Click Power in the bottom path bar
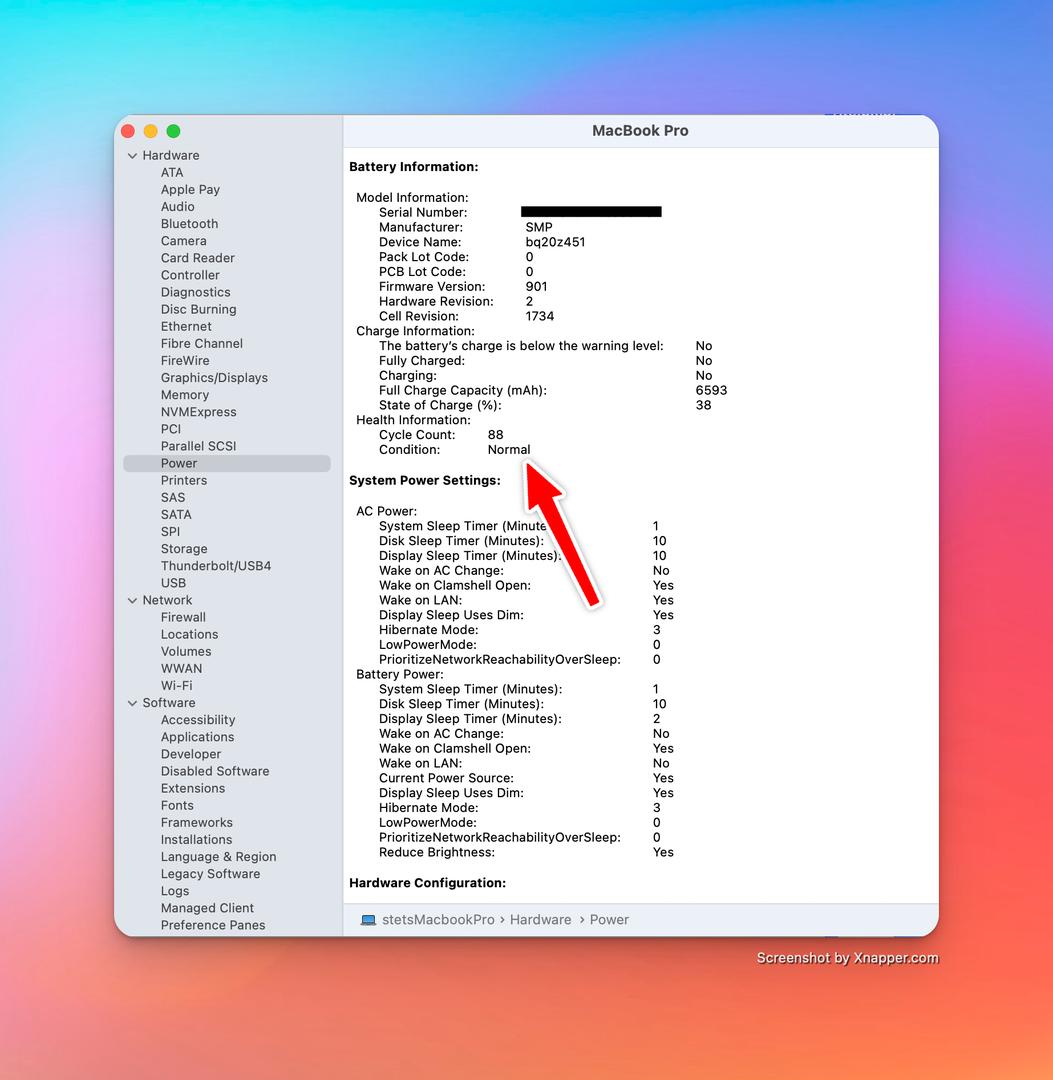 pyautogui.click(x=609, y=920)
